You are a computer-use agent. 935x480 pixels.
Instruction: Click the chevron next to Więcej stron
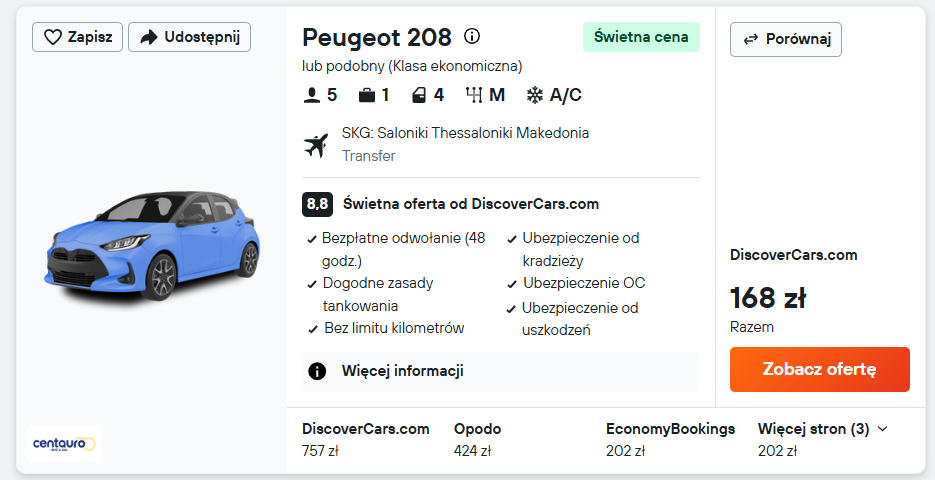(883, 429)
